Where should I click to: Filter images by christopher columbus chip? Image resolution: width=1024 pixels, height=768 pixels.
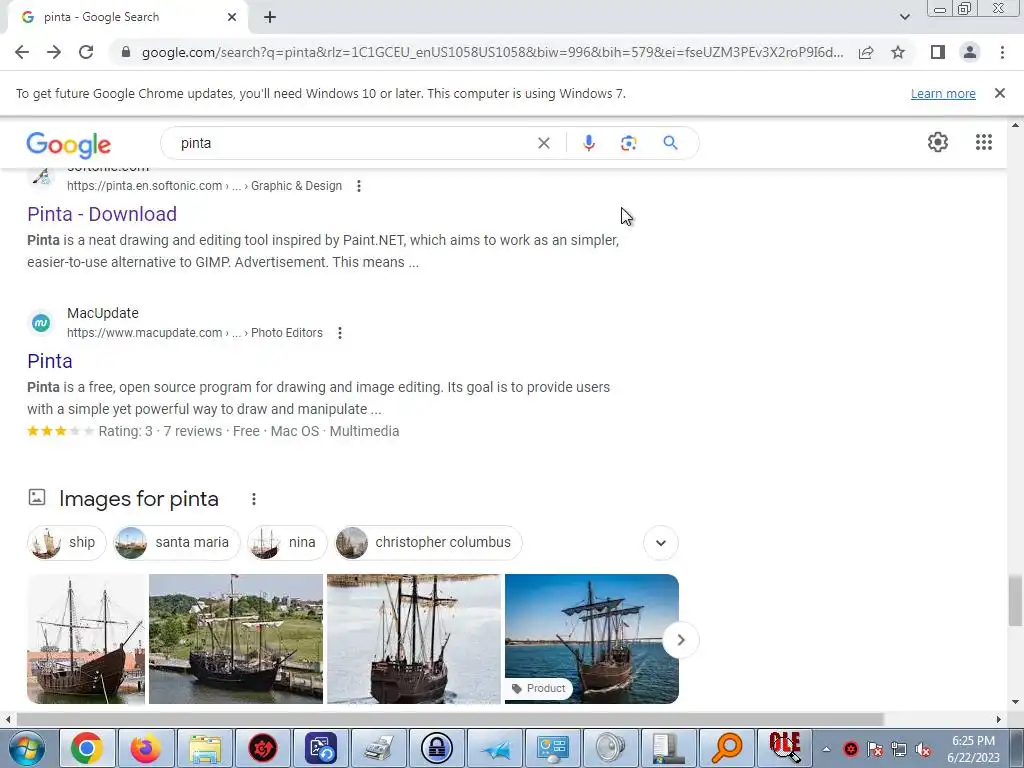pyautogui.click(x=428, y=543)
